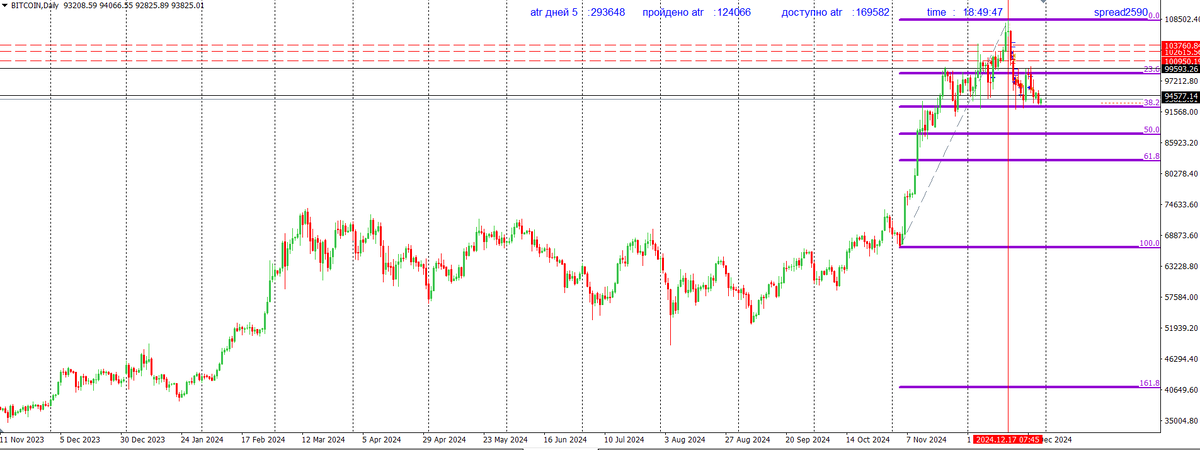1200x450 pixels.
Task: Click the 40649.60 price scale value
Action: pyautogui.click(x=1181, y=390)
